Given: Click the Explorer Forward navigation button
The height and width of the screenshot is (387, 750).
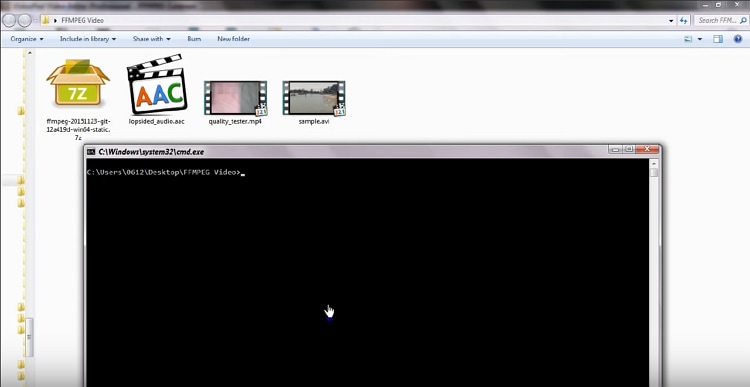Looking at the screenshot, I should point(24,20).
